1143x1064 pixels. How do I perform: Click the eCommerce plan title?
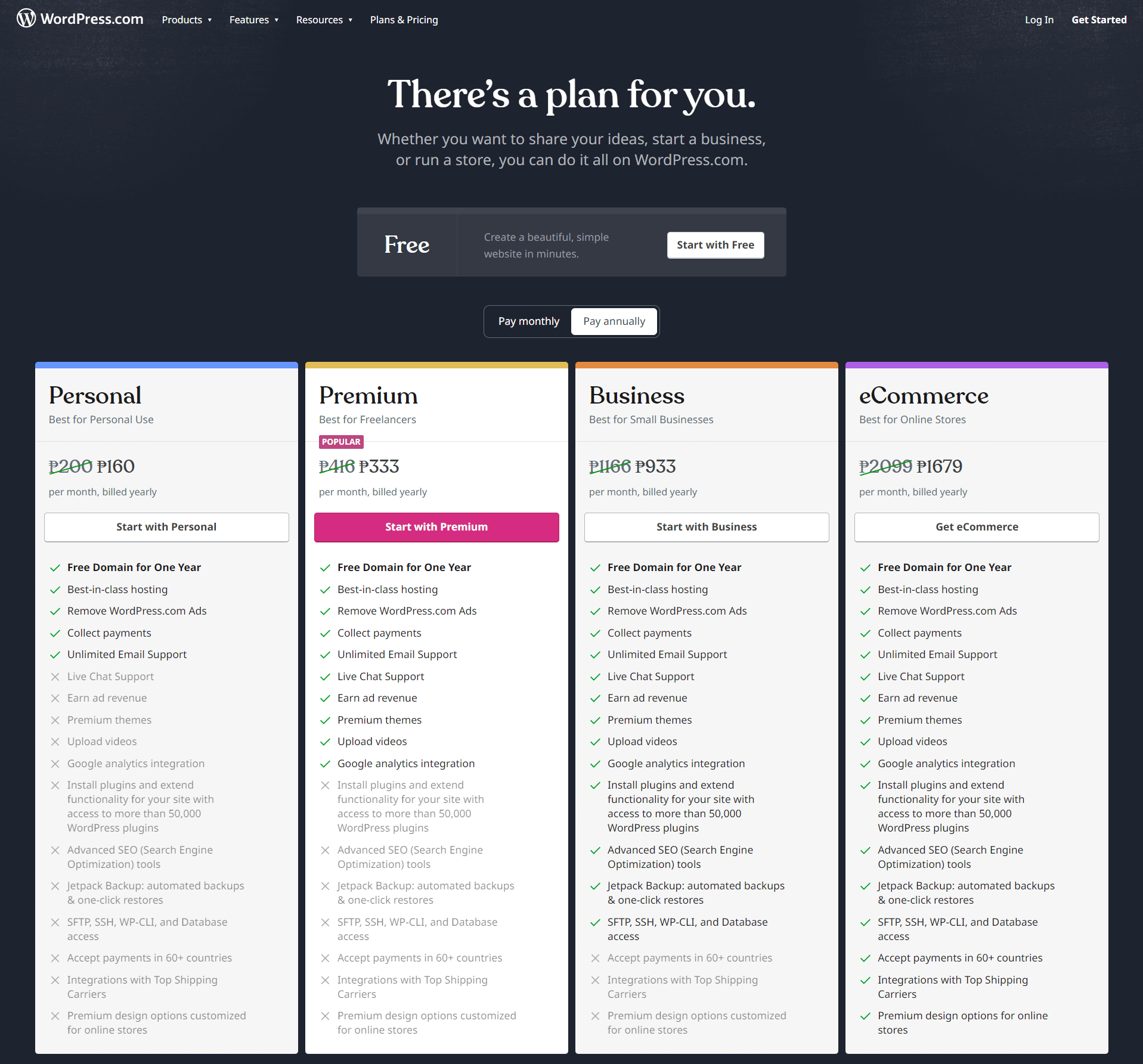(x=924, y=396)
